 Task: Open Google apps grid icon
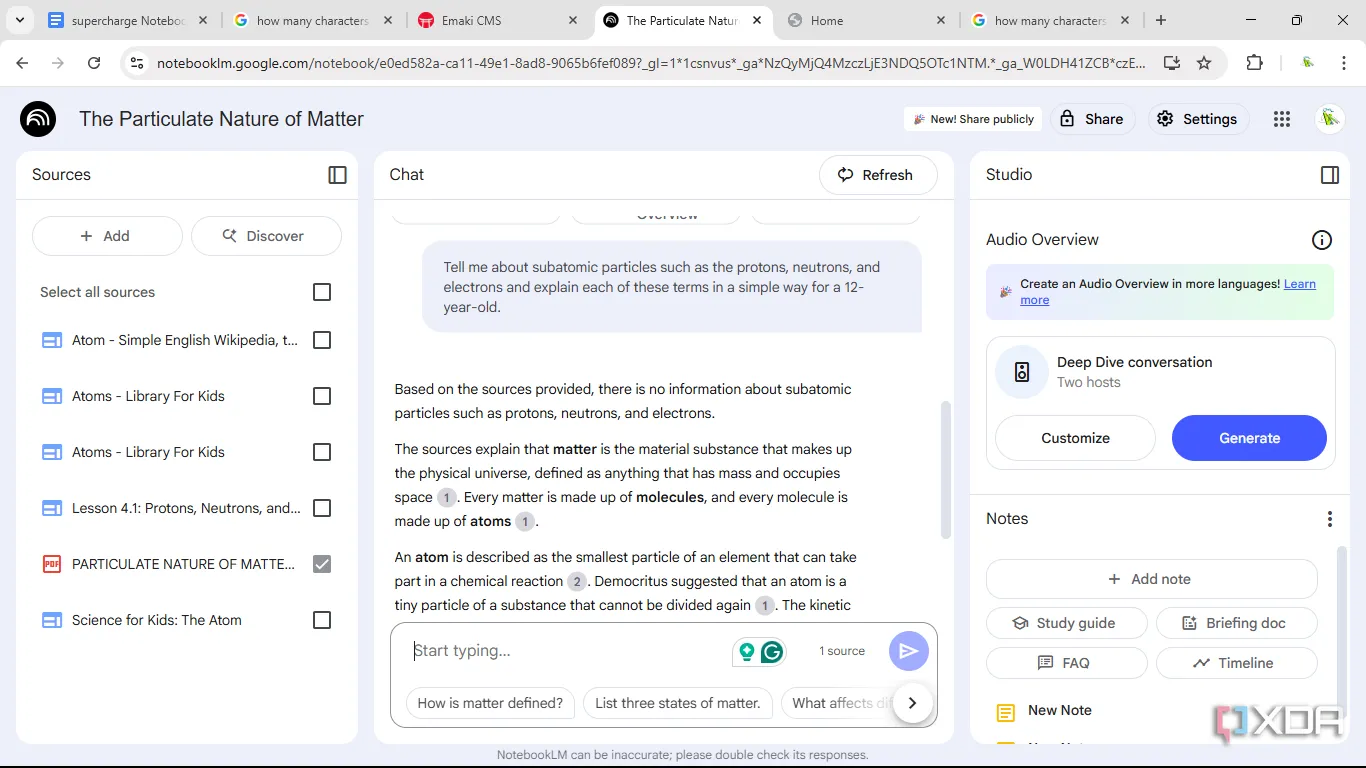point(1282,119)
